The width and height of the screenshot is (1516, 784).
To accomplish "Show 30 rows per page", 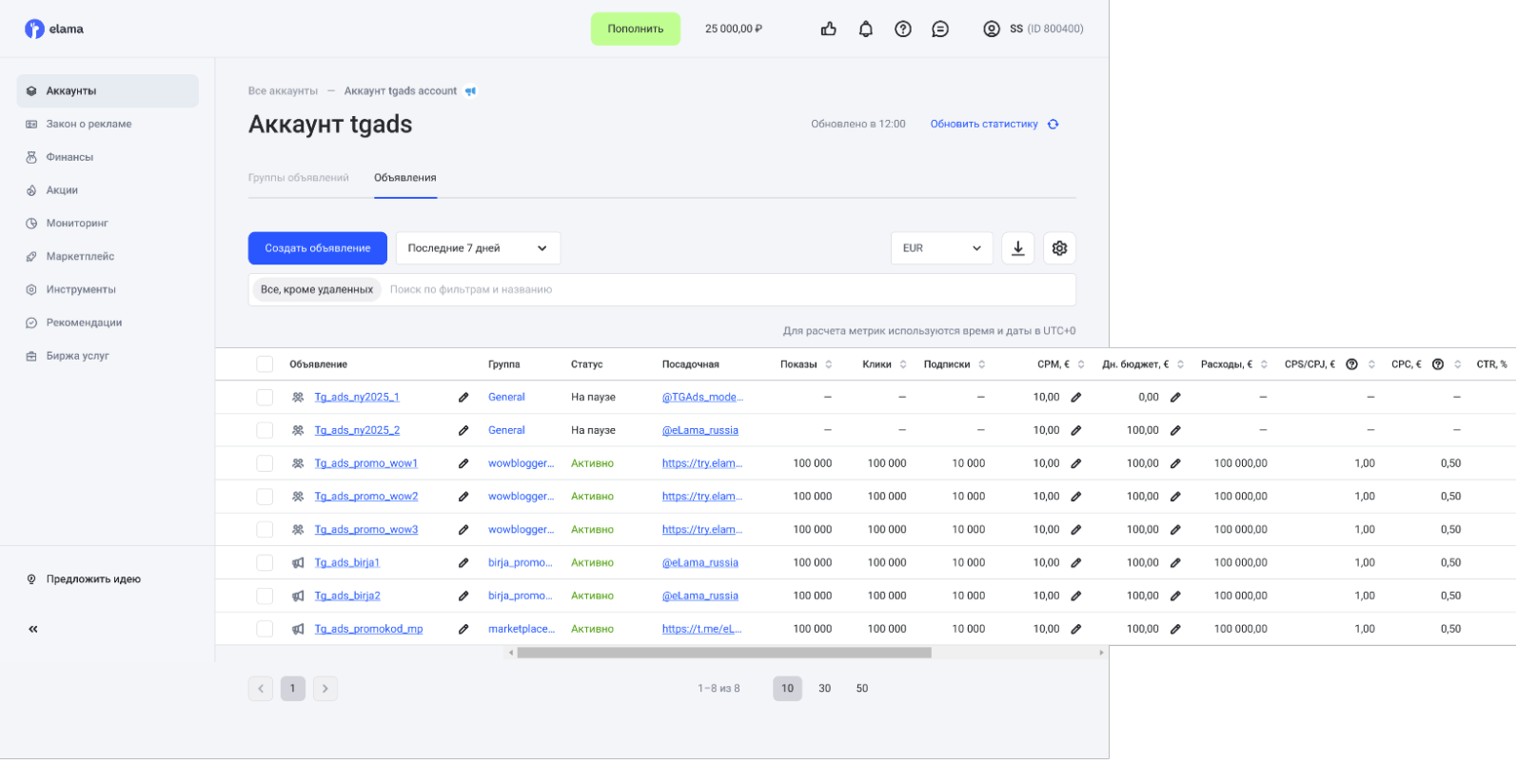I will pyautogui.click(x=825, y=689).
